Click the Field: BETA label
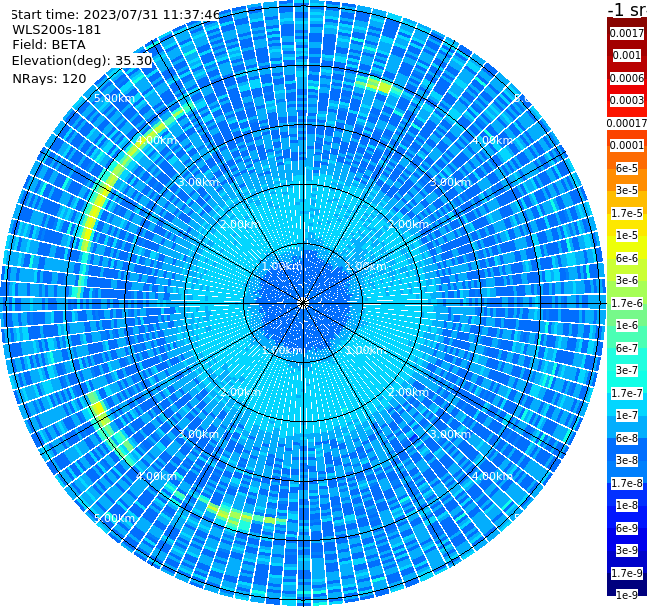Image resolution: width=647 pixels, height=607 pixels. pyautogui.click(x=49, y=45)
